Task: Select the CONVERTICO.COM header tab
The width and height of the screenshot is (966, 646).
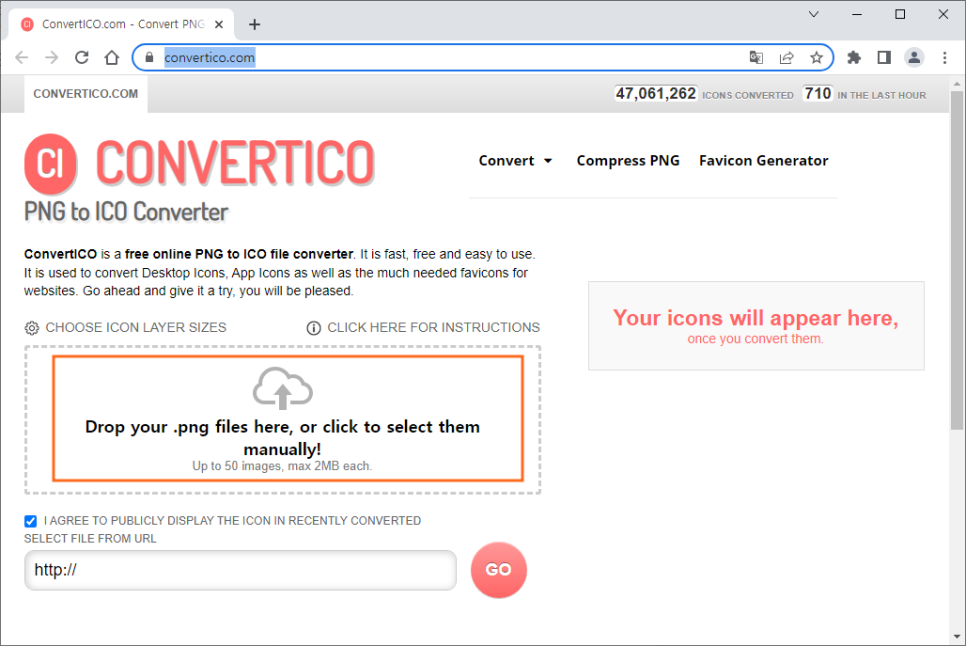Action: point(86,94)
